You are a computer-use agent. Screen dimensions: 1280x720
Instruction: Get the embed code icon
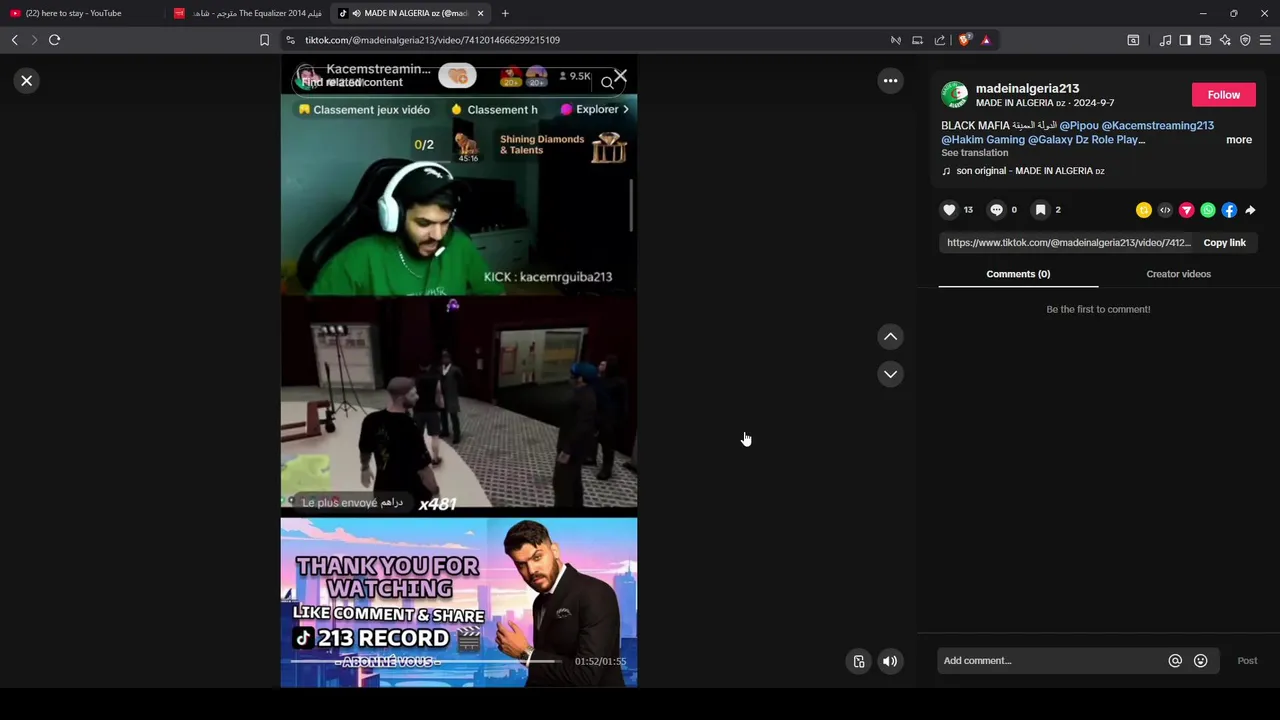tap(1165, 210)
